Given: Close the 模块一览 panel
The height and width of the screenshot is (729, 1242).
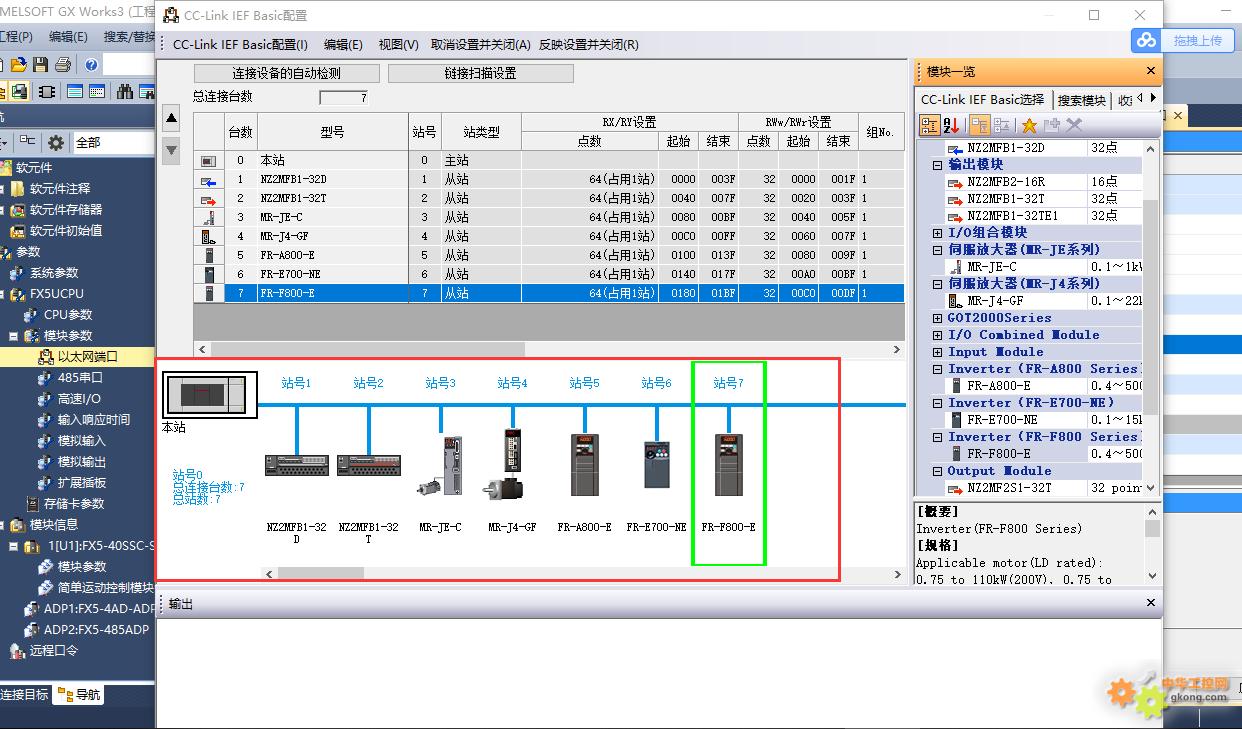Looking at the screenshot, I should click(x=1150, y=71).
